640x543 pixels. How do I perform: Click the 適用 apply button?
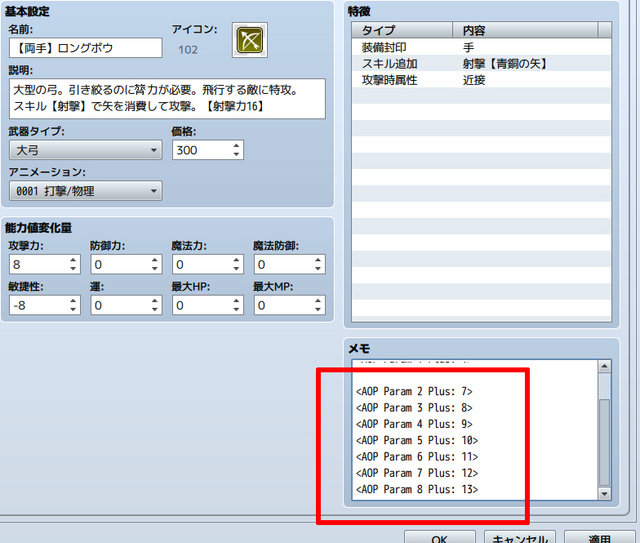pos(600,538)
